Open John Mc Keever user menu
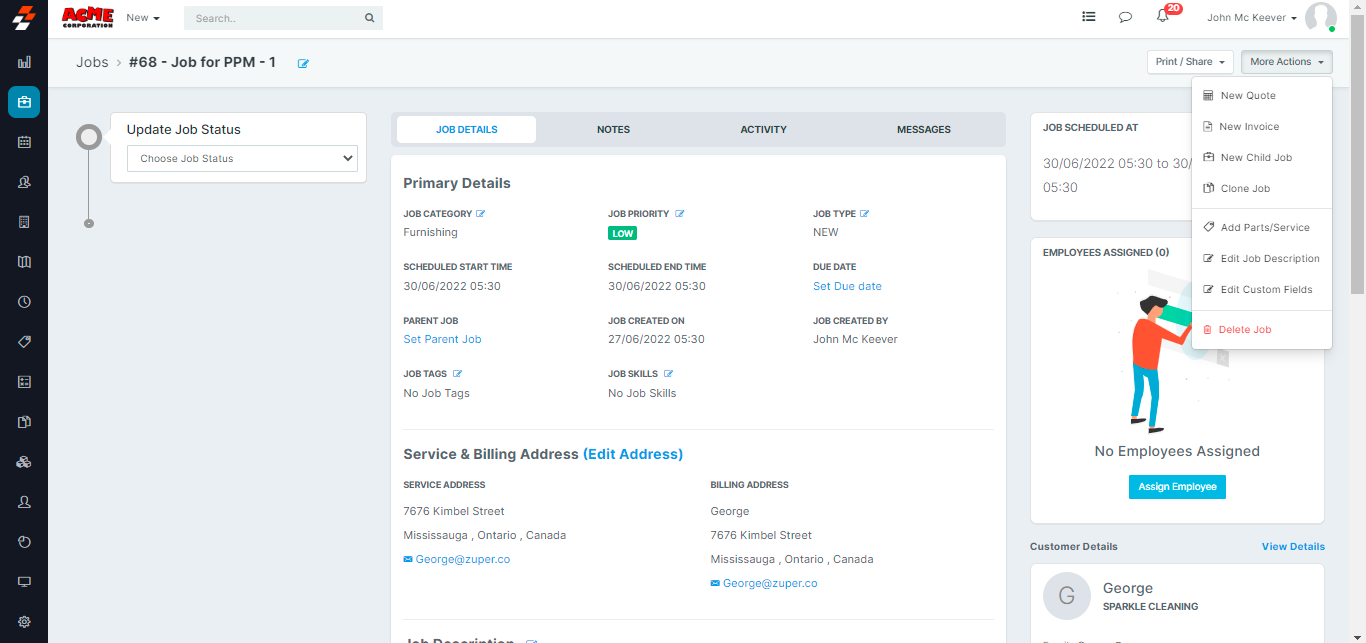Screen dimensions: 1366x643 [x=1251, y=18]
